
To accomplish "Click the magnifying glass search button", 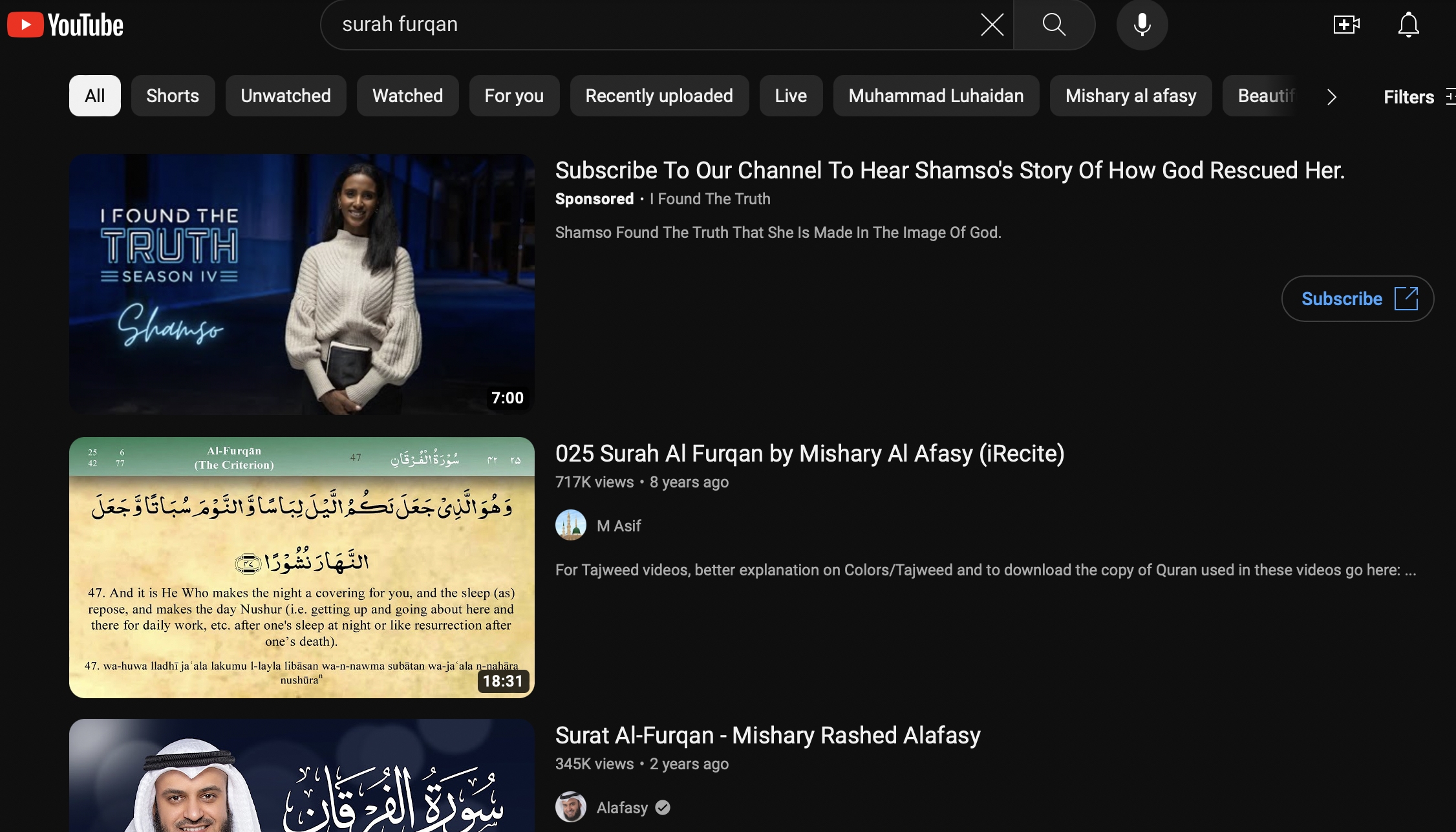I will click(1054, 25).
